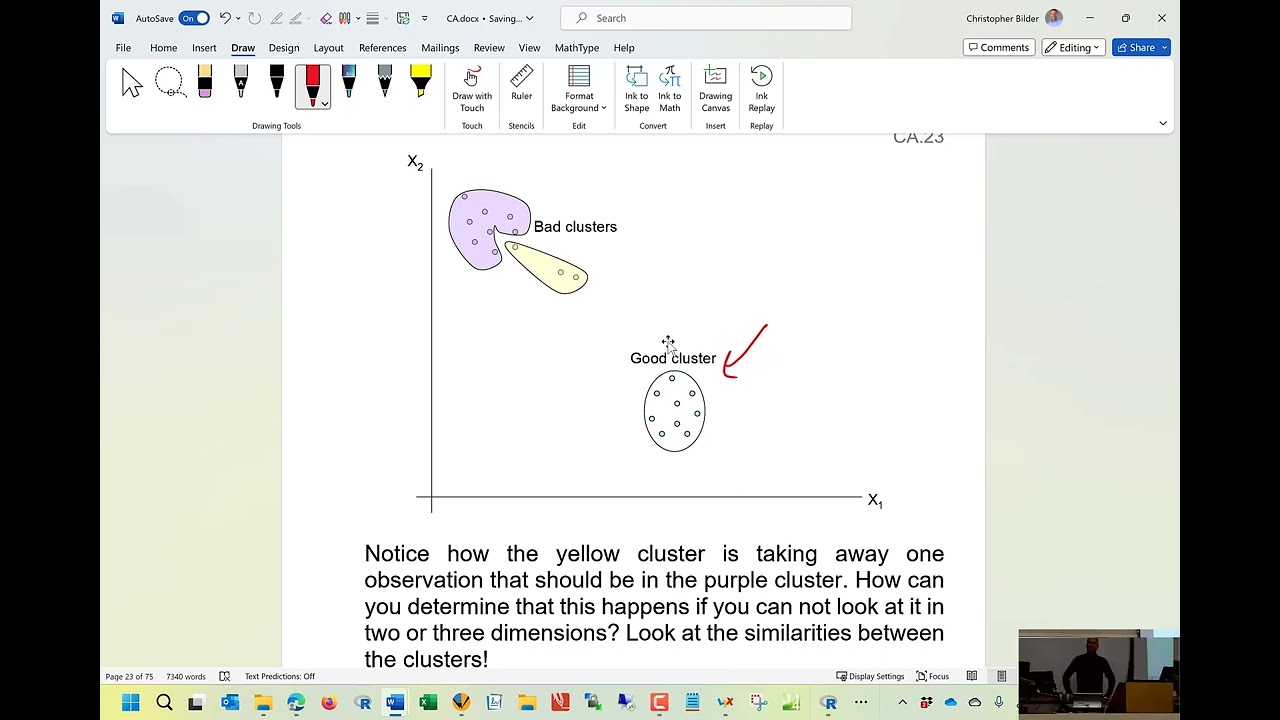Click the Redo button
The width and height of the screenshot is (1280, 720).
[x=255, y=18]
